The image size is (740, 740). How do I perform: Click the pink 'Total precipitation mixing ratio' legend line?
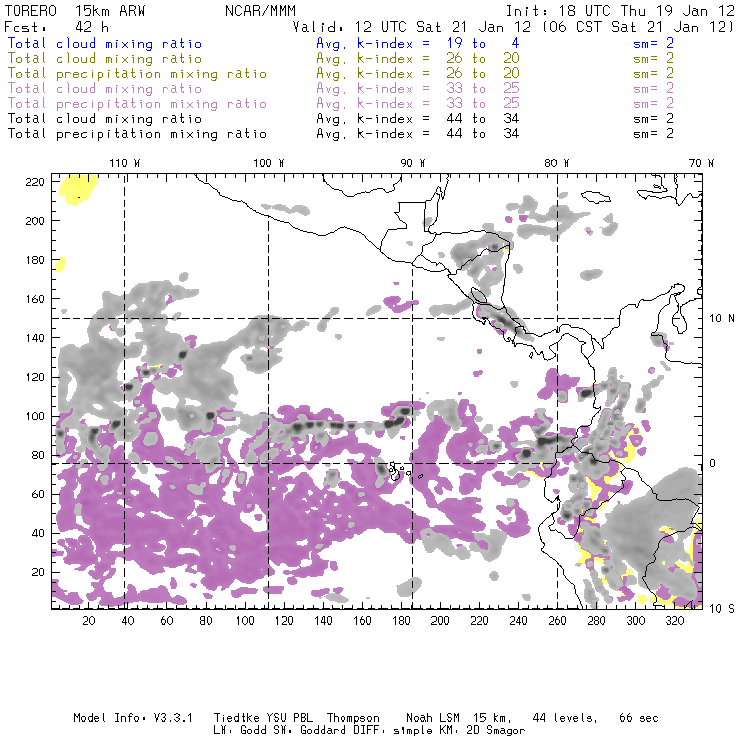click(137, 104)
